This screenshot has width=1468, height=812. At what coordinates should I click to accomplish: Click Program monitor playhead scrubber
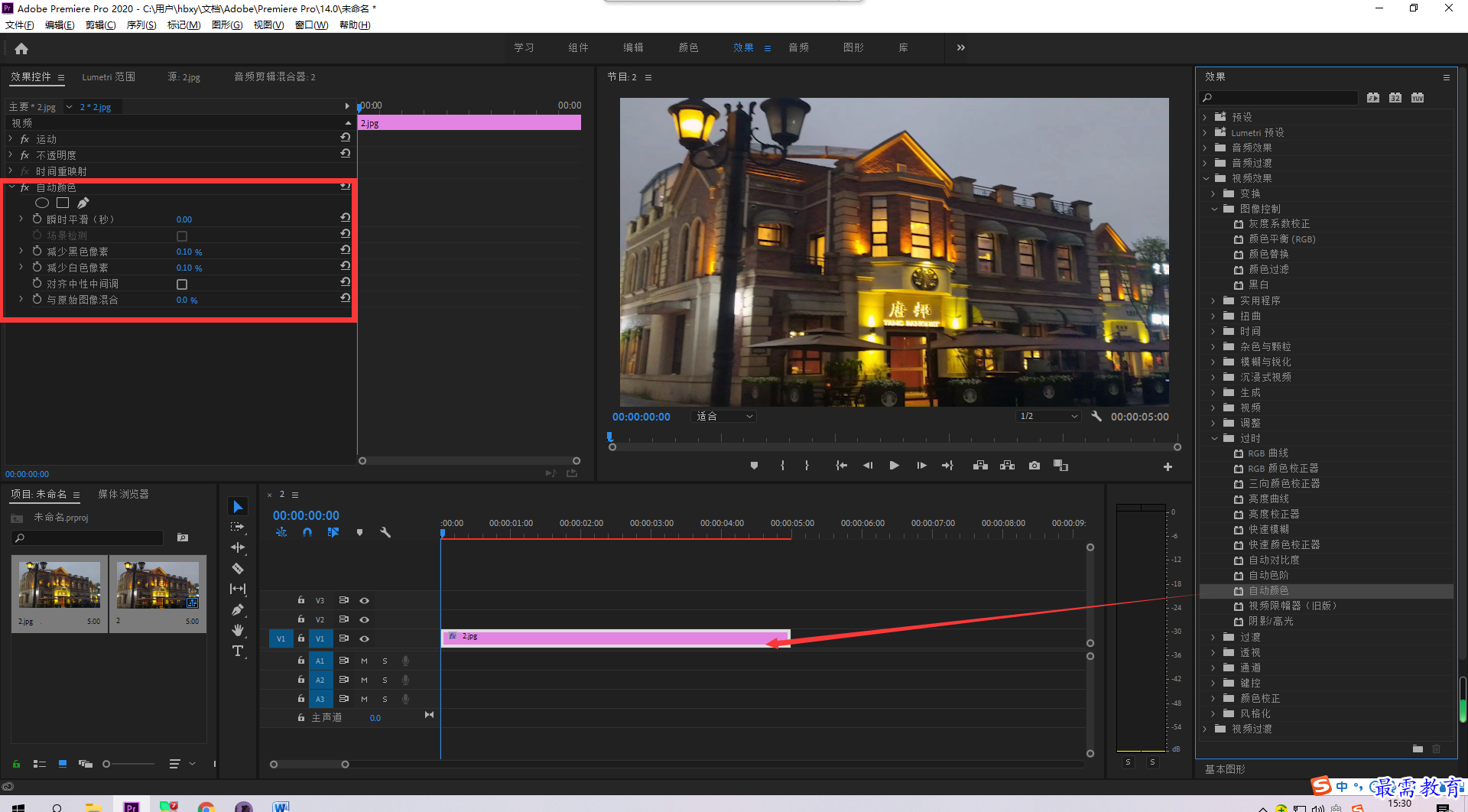(x=610, y=437)
